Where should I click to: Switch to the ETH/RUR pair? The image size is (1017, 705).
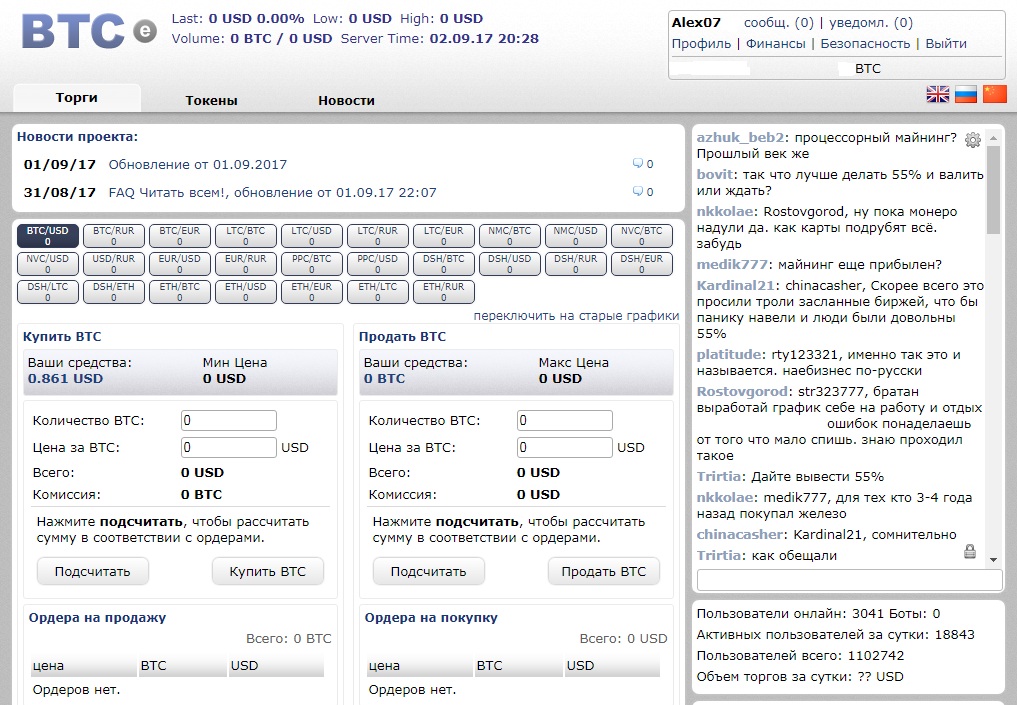pos(444,292)
